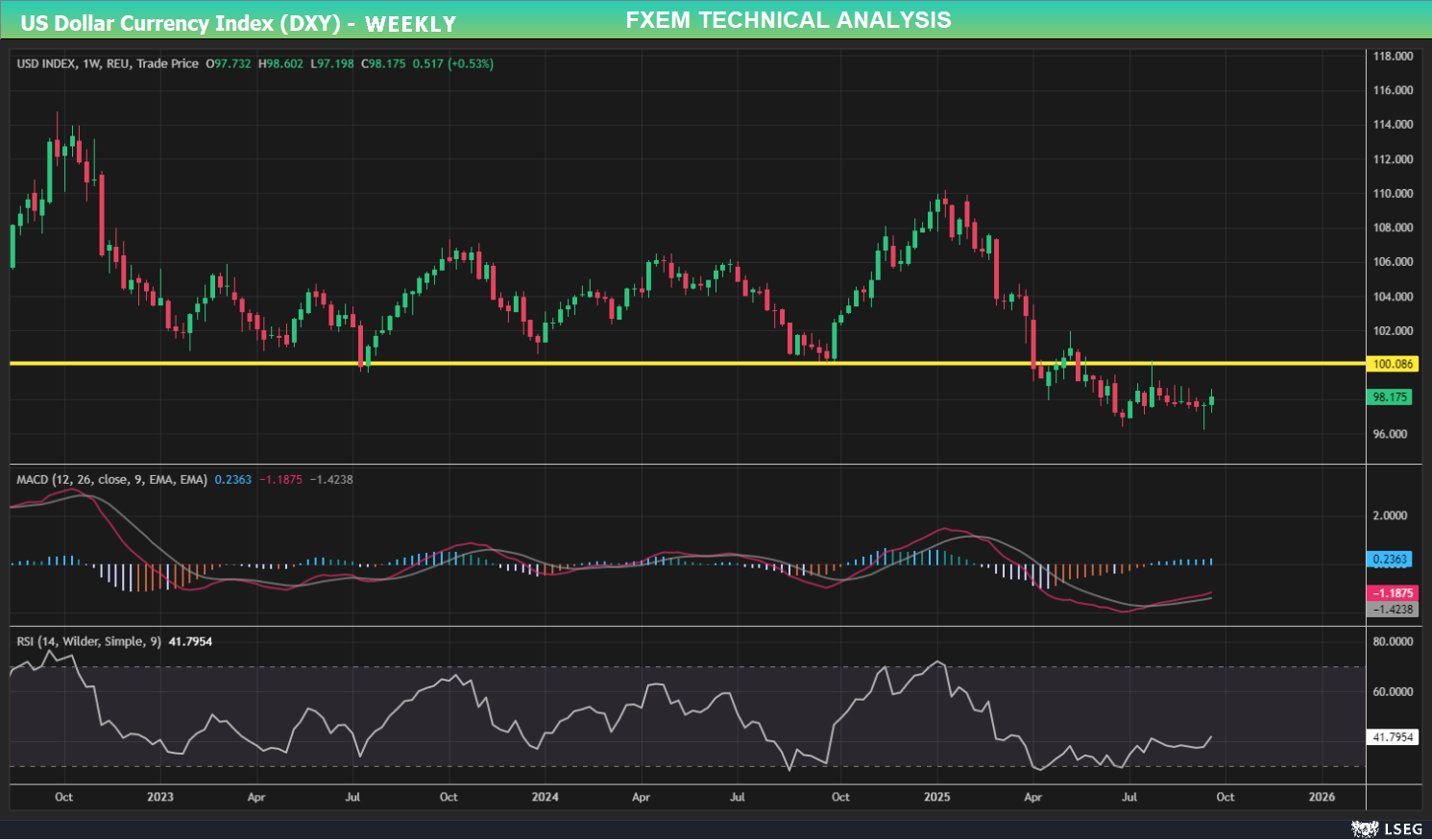Click the FXEM TECHNICAL ANALYSIS header banner
Viewport: 1432px width, 840px height.
(789, 19)
